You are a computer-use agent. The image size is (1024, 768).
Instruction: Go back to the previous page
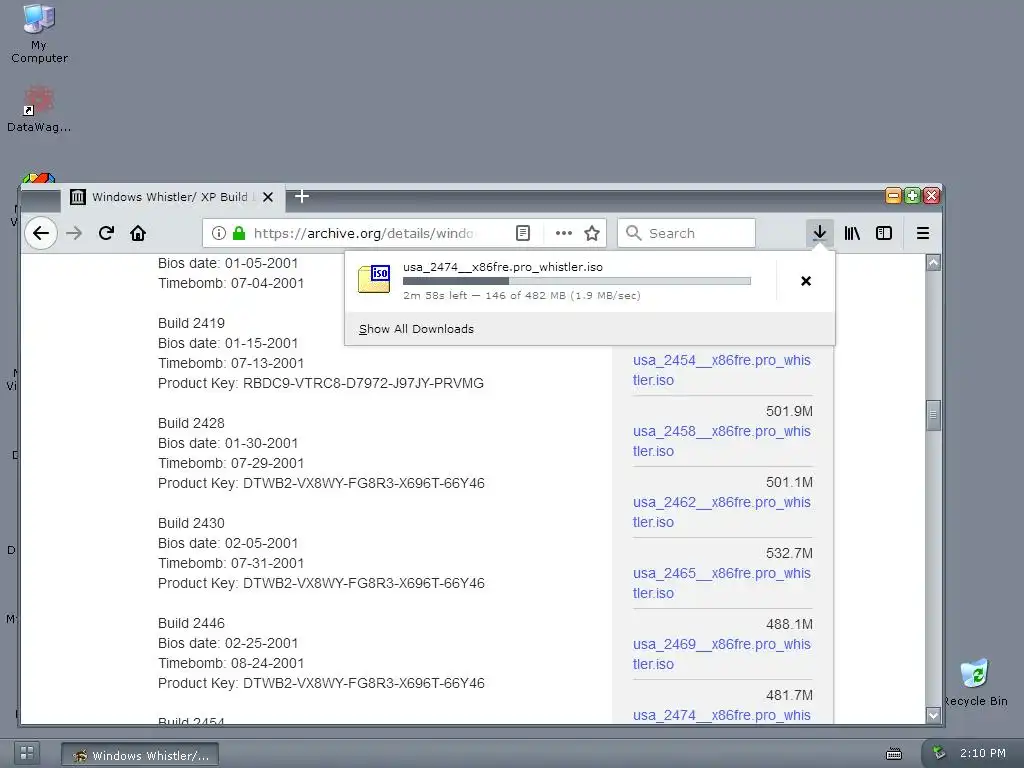click(41, 233)
